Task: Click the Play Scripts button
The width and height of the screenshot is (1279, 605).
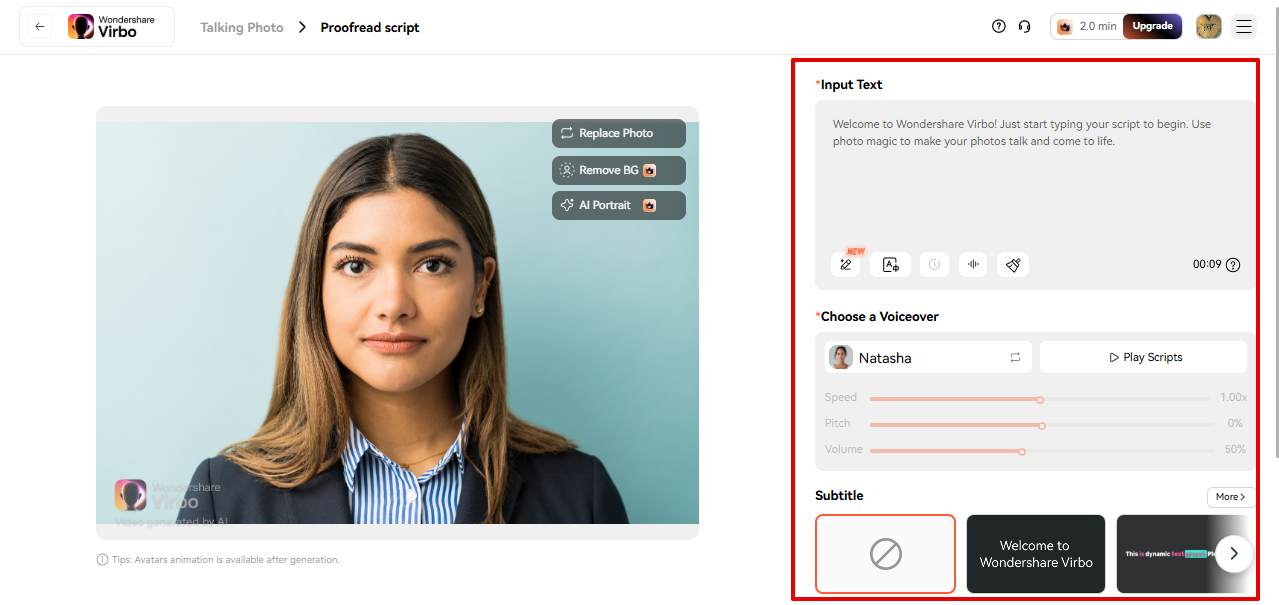Action: [x=1144, y=357]
